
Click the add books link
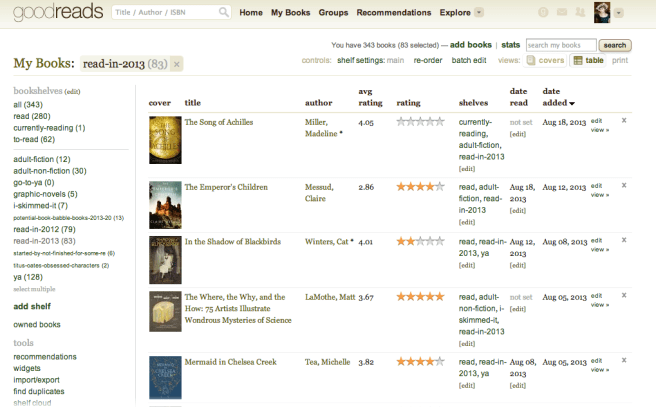(471, 46)
